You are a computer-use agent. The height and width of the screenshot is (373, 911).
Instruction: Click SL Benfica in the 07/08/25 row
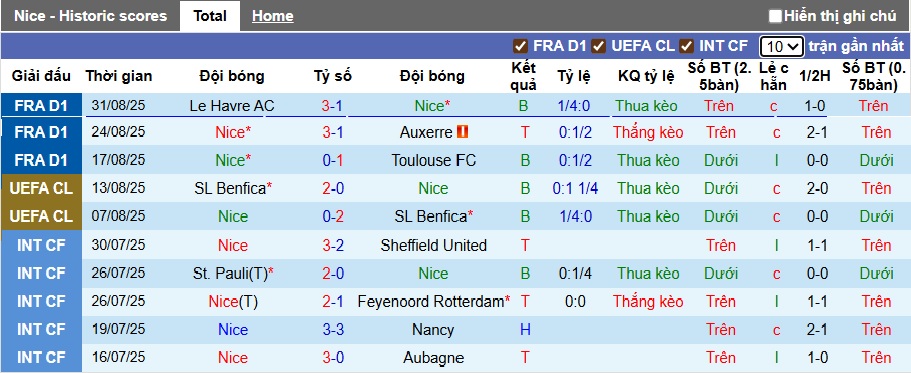coord(431,217)
